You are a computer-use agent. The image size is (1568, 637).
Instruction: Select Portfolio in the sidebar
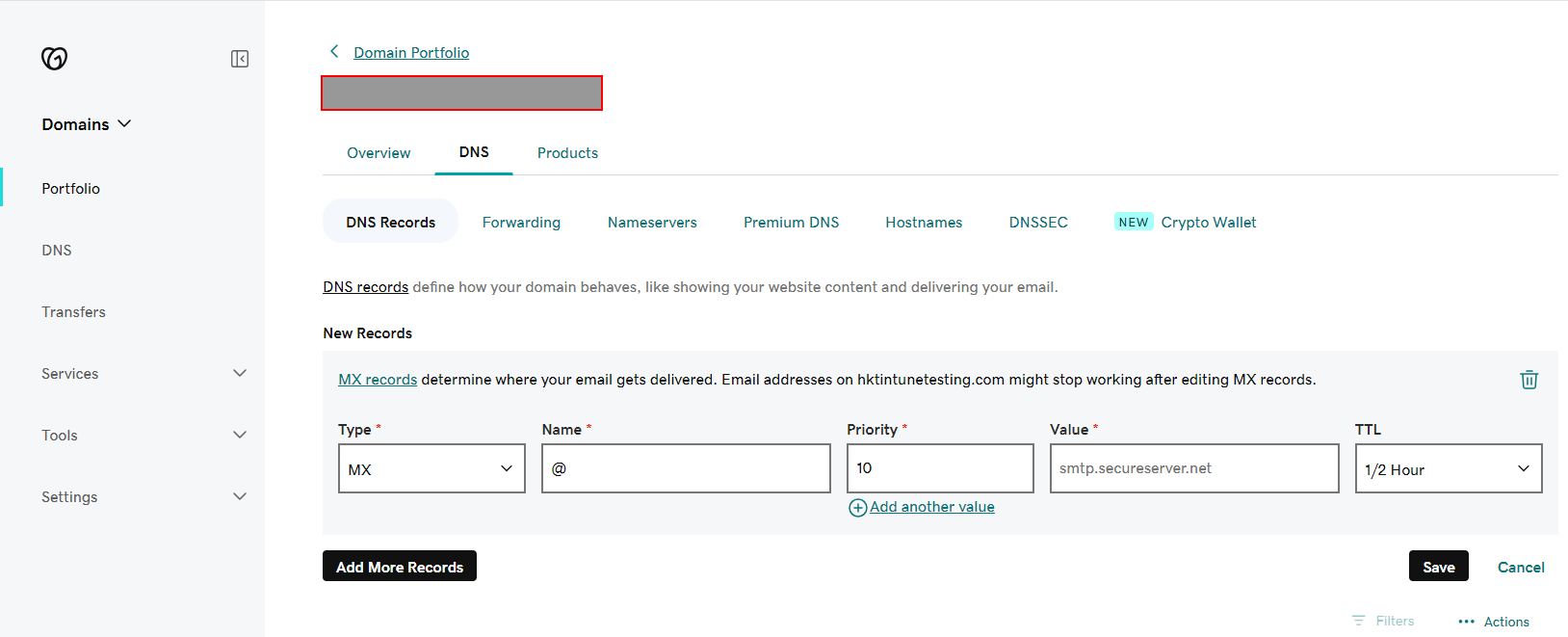click(x=70, y=189)
